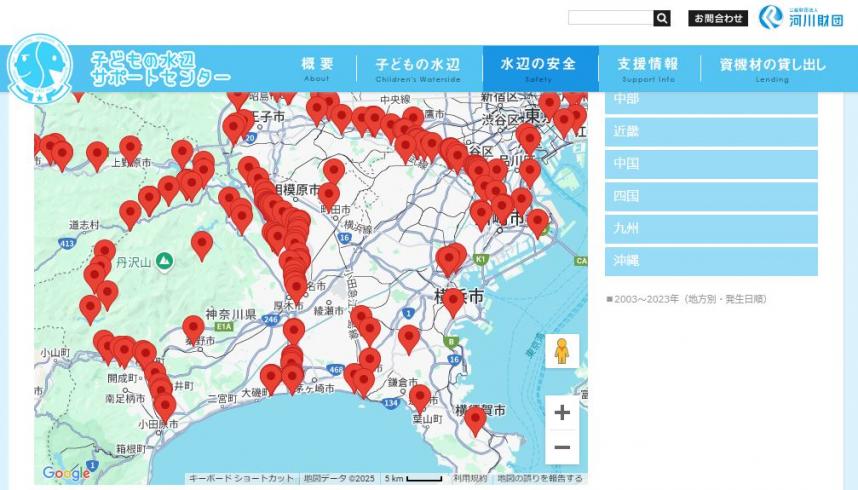858x490 pixels.
Task: Click the 箱根町 map label
Action: [131, 449]
